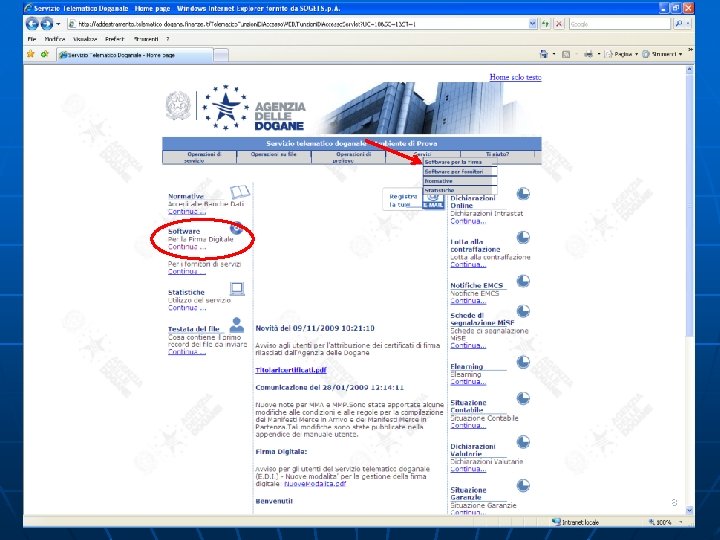Open the Modifica menu
This screenshot has width=720, height=540.
click(x=55, y=39)
